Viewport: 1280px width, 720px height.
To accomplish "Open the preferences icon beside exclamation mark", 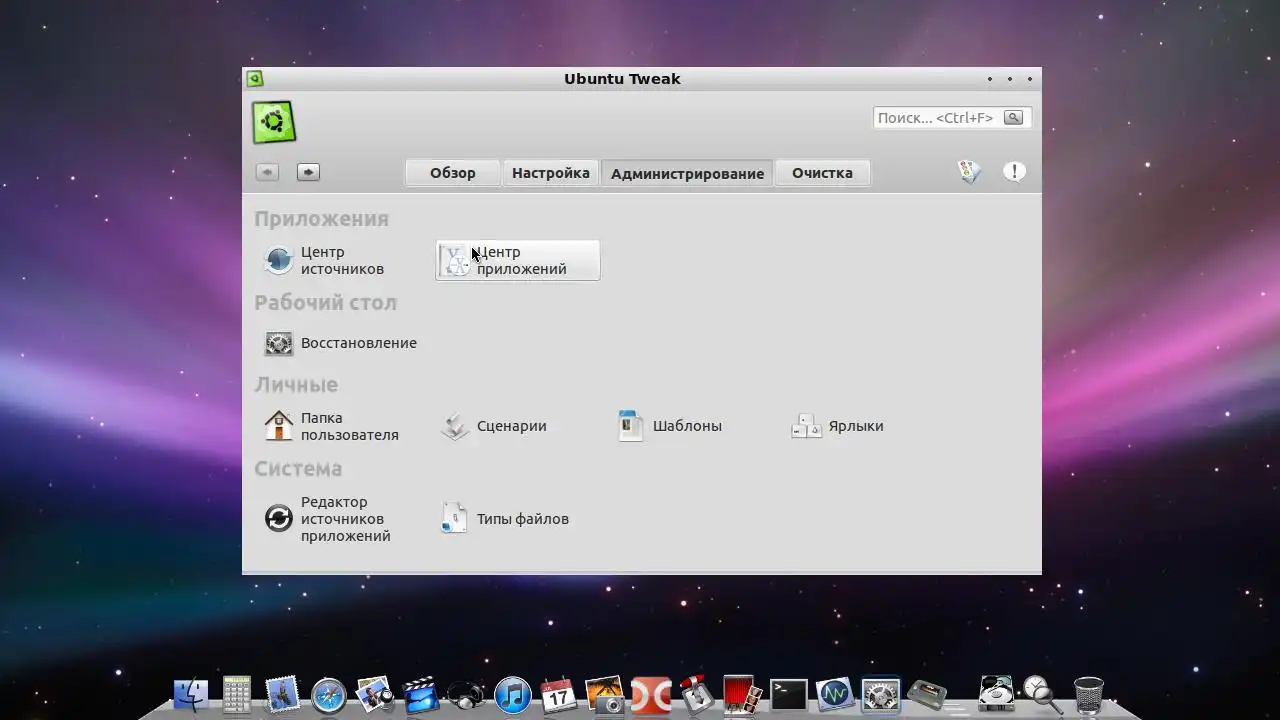I will [969, 172].
